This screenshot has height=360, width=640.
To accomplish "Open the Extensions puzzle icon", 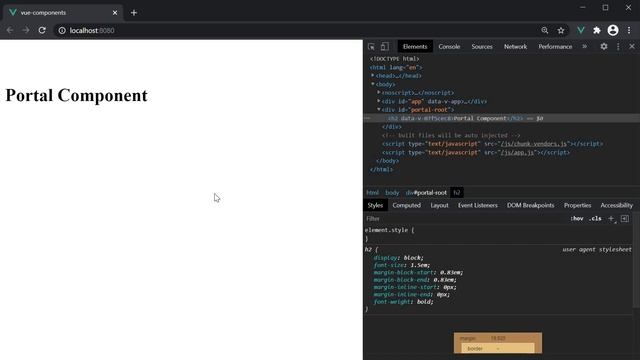I will click(x=597, y=30).
